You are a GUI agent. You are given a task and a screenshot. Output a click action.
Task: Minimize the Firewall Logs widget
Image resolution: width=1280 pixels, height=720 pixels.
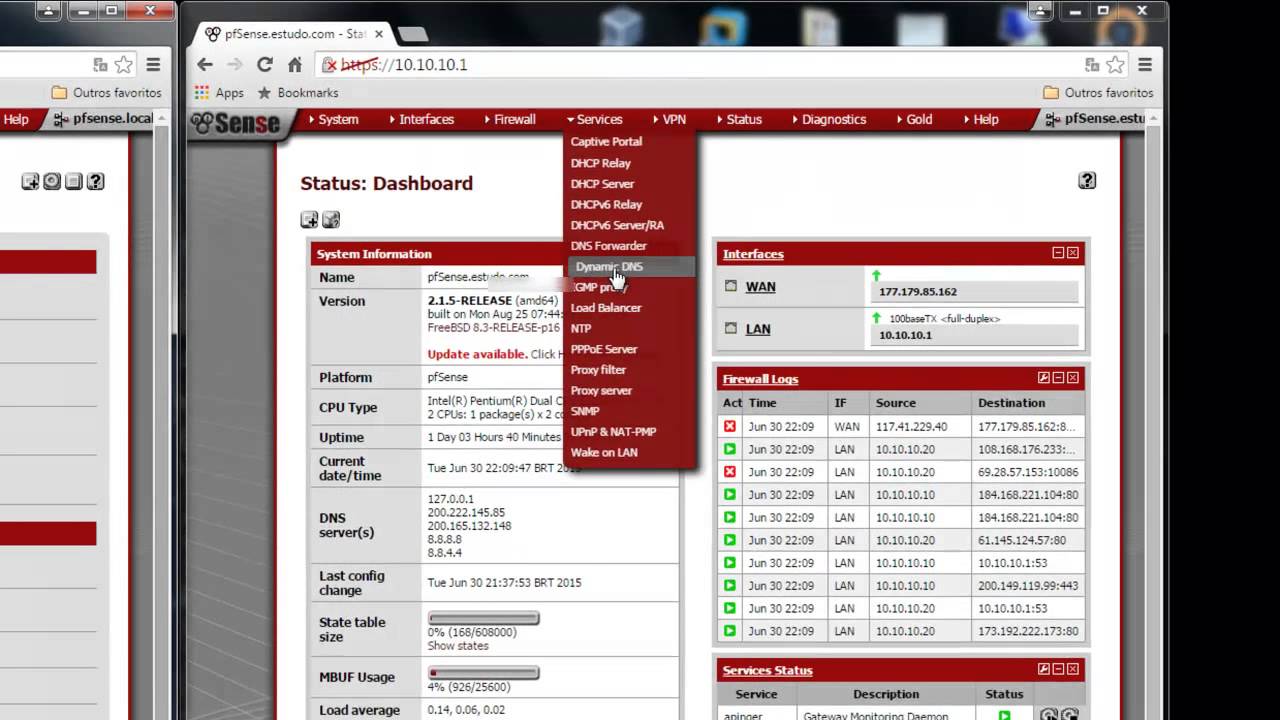[x=1058, y=378]
